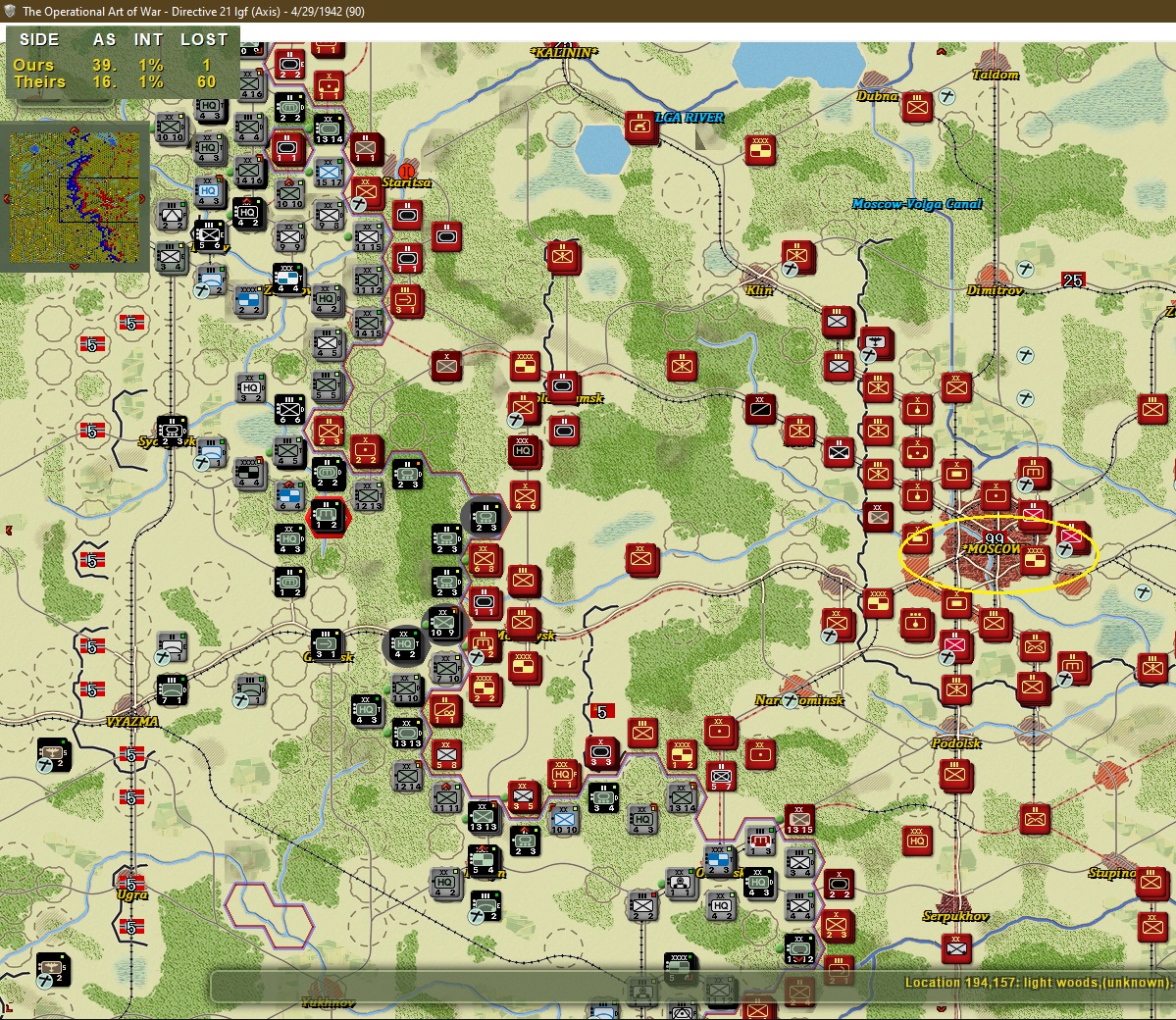Click the German flag 5 at Ugra
This screenshot has width=1176, height=1020.
[131, 884]
